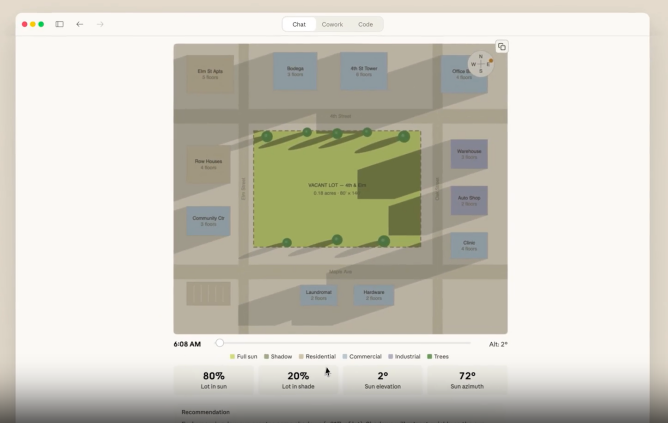
Task: Click the Lot in sun stat card
Action: (x=214, y=380)
